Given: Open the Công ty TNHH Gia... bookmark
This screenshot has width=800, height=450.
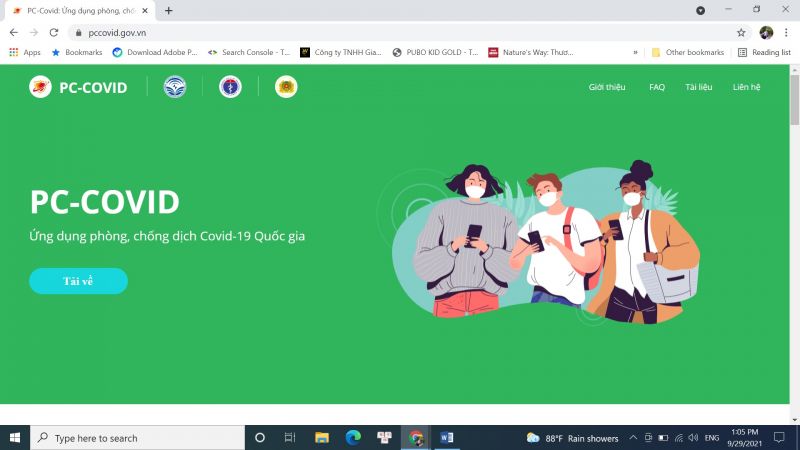Looking at the screenshot, I should [341, 52].
